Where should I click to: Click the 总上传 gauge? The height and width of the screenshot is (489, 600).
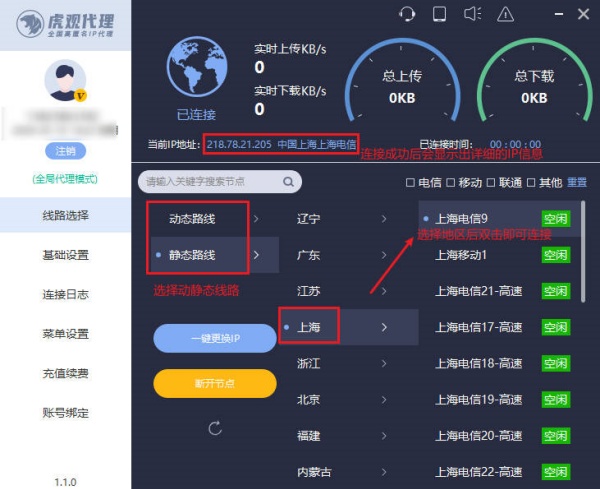click(x=402, y=81)
